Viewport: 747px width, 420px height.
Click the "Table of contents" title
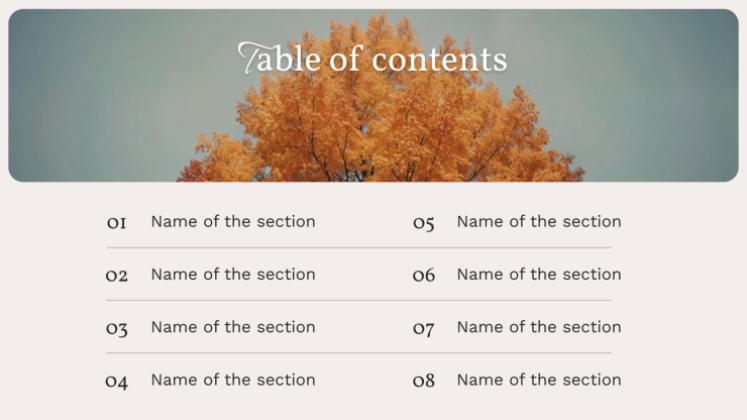pos(372,59)
